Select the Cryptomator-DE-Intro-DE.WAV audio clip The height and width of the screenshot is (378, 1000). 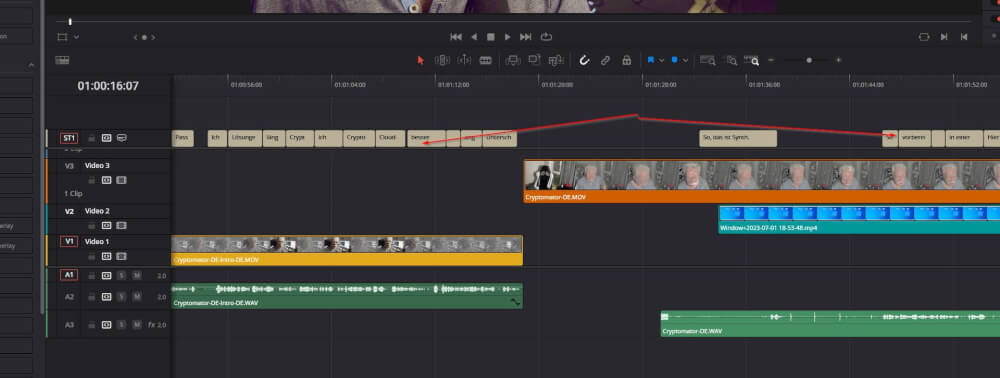click(347, 296)
